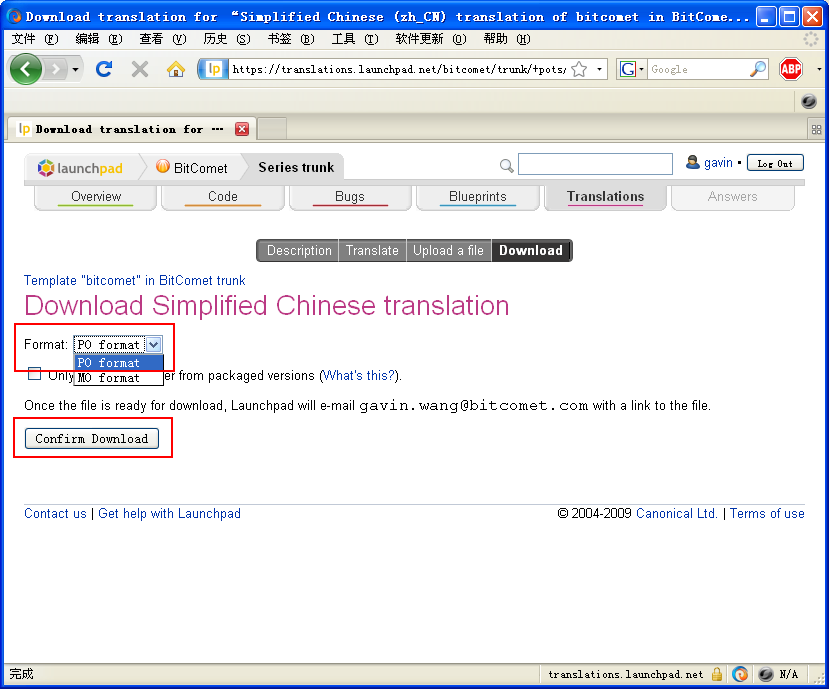Click the BitComet flame icon breadcrumb

(161, 167)
